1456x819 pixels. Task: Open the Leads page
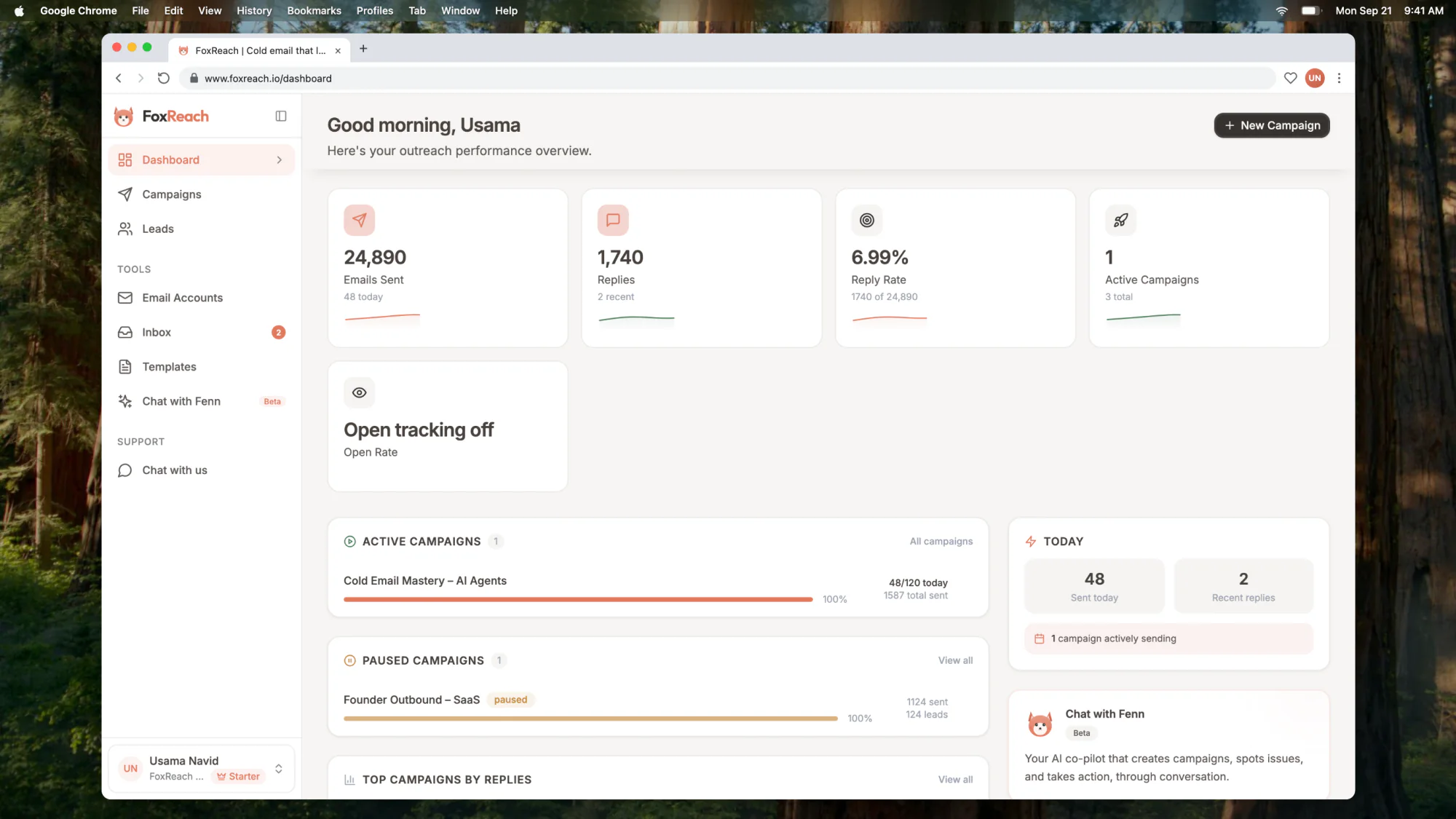[202, 229]
